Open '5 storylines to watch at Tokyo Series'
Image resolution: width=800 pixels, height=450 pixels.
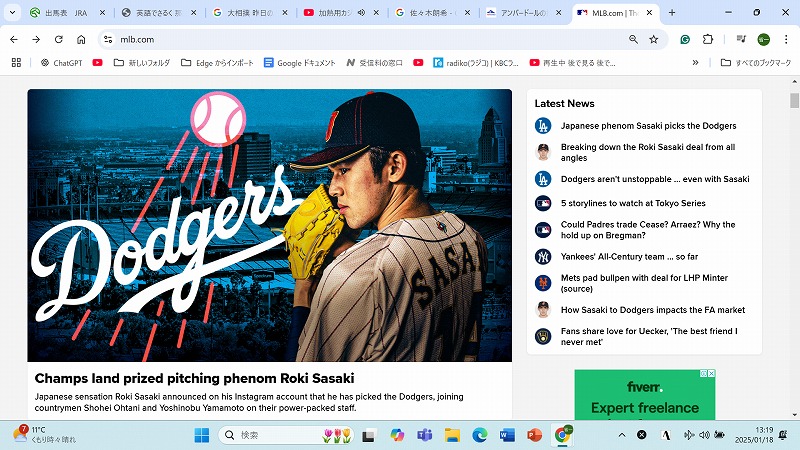click(633, 203)
